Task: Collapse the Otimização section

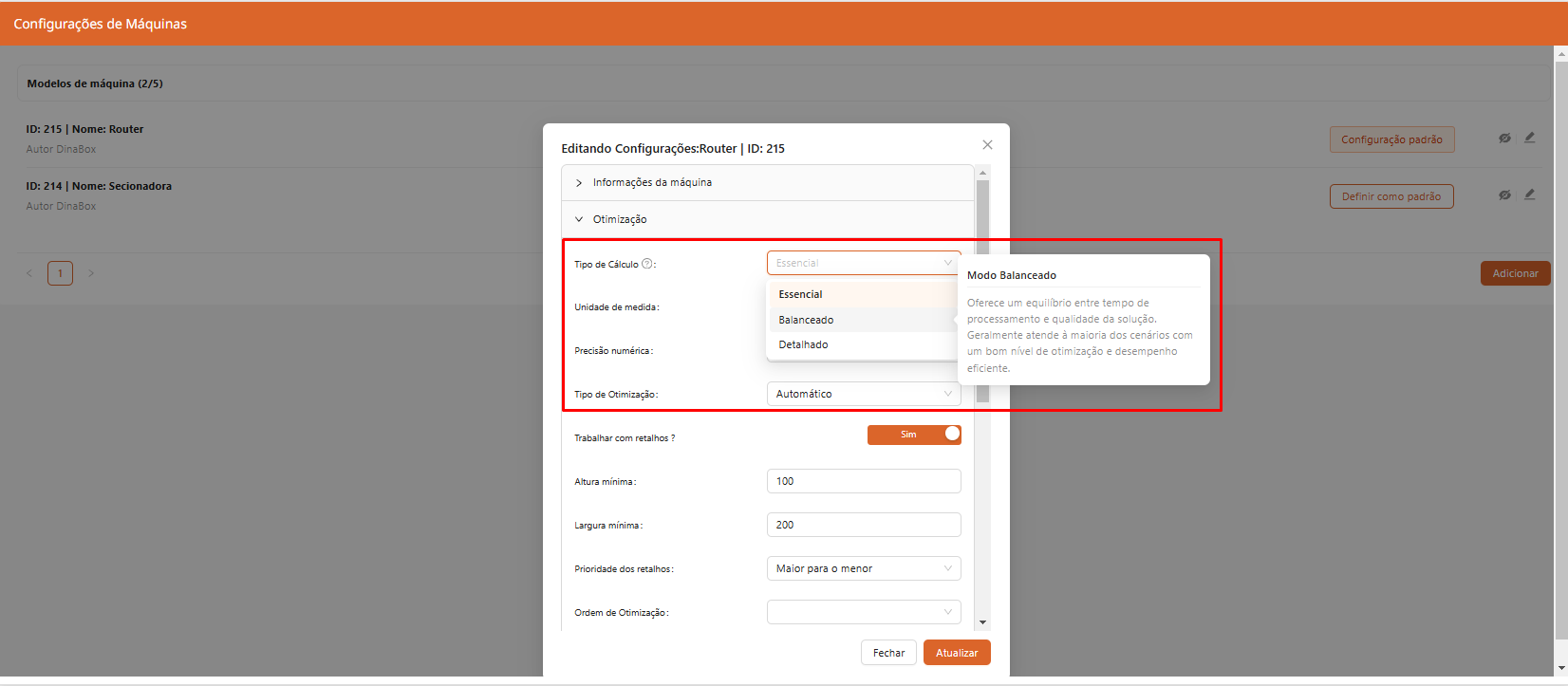Action: (620, 219)
